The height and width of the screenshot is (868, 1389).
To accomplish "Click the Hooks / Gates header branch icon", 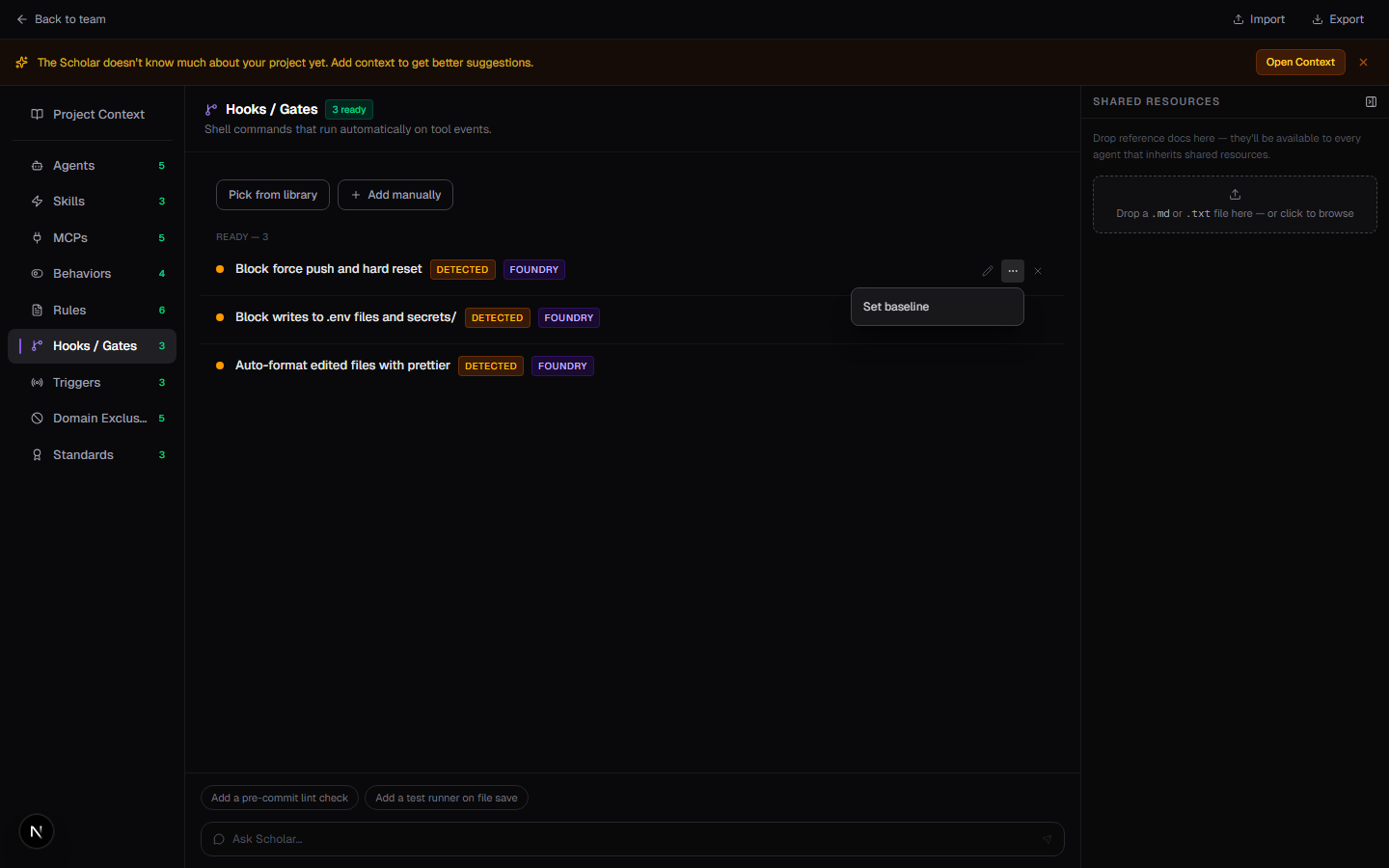I will click(211, 110).
